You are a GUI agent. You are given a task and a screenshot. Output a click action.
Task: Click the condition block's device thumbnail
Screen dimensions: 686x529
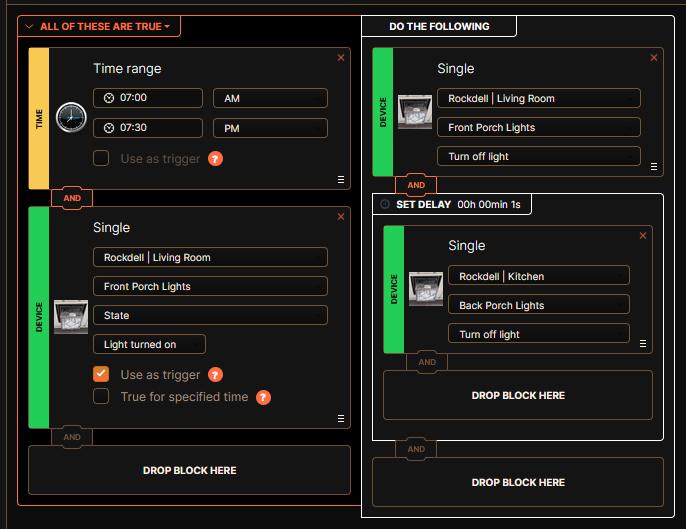(71, 317)
